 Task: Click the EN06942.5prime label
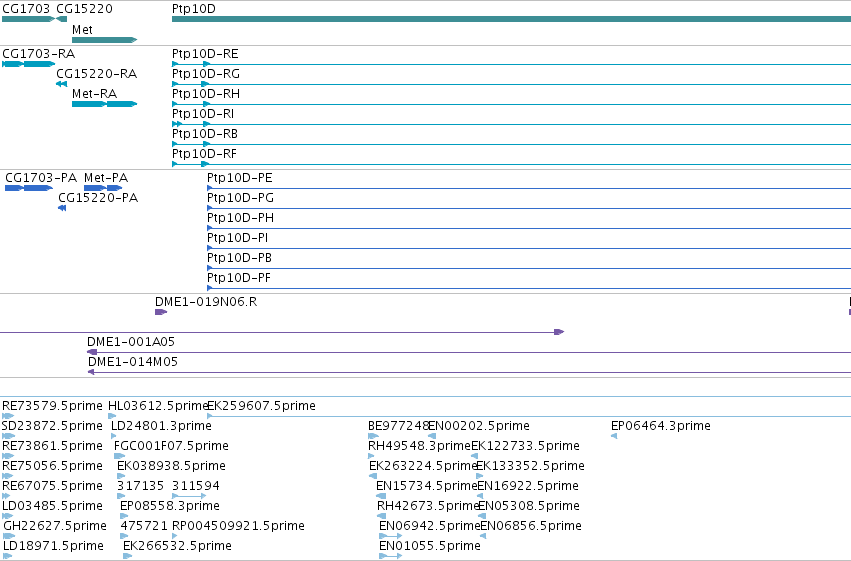coord(430,526)
